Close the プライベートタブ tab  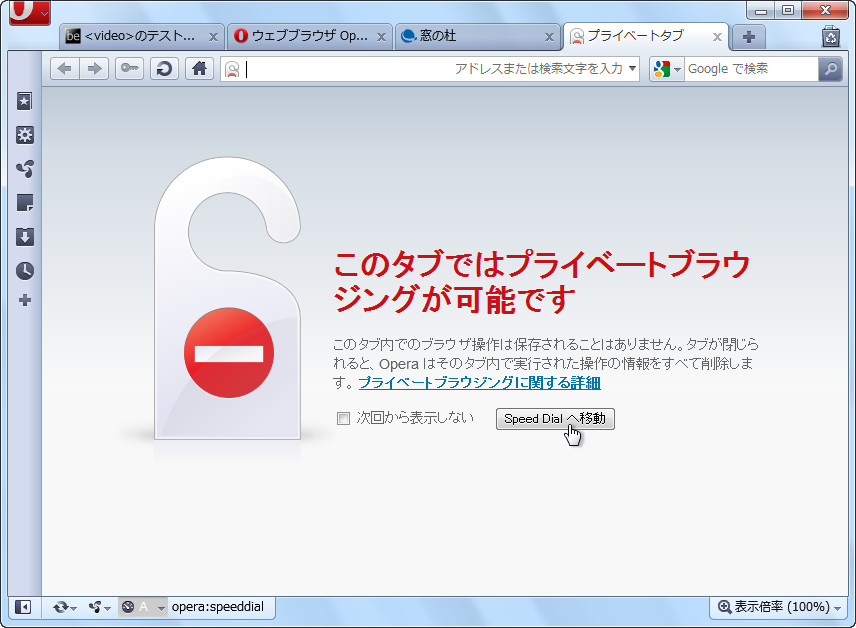717,37
